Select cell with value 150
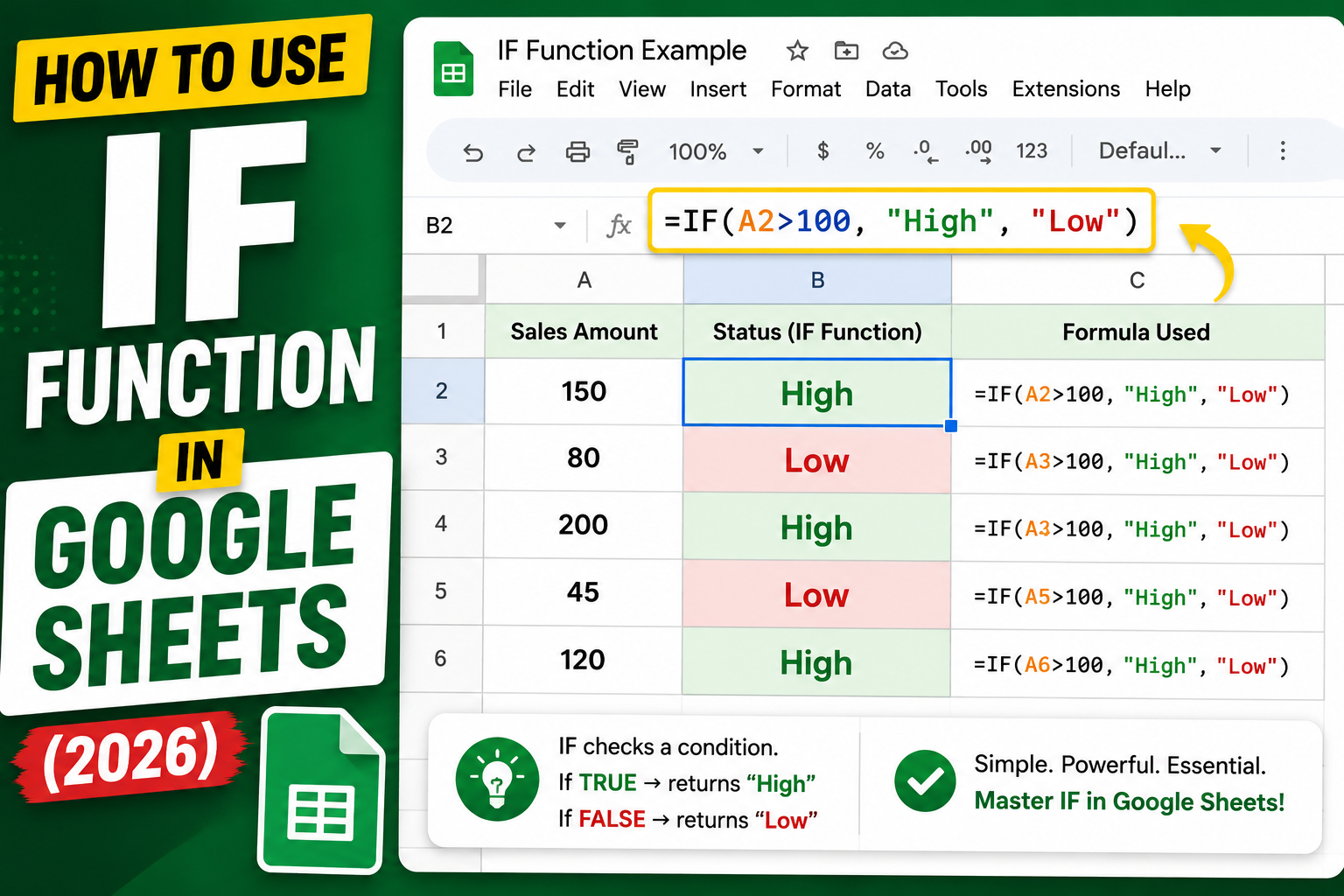 [x=584, y=391]
